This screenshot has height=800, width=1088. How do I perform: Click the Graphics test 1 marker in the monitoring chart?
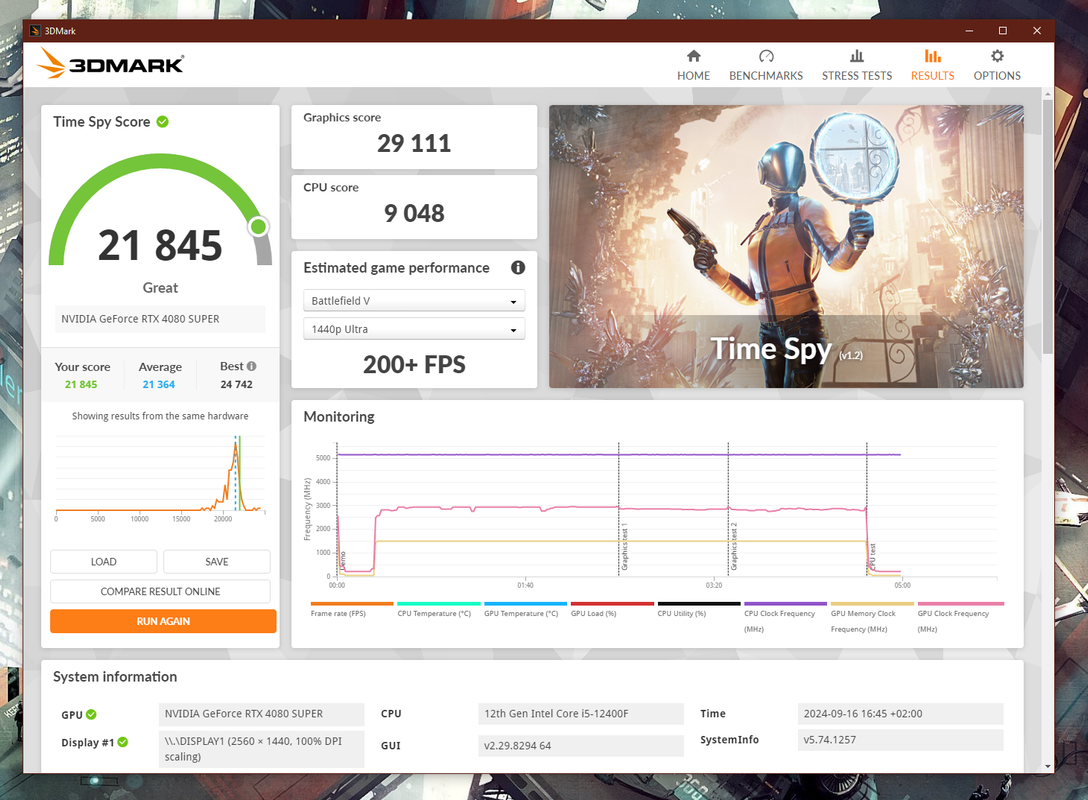click(623, 546)
